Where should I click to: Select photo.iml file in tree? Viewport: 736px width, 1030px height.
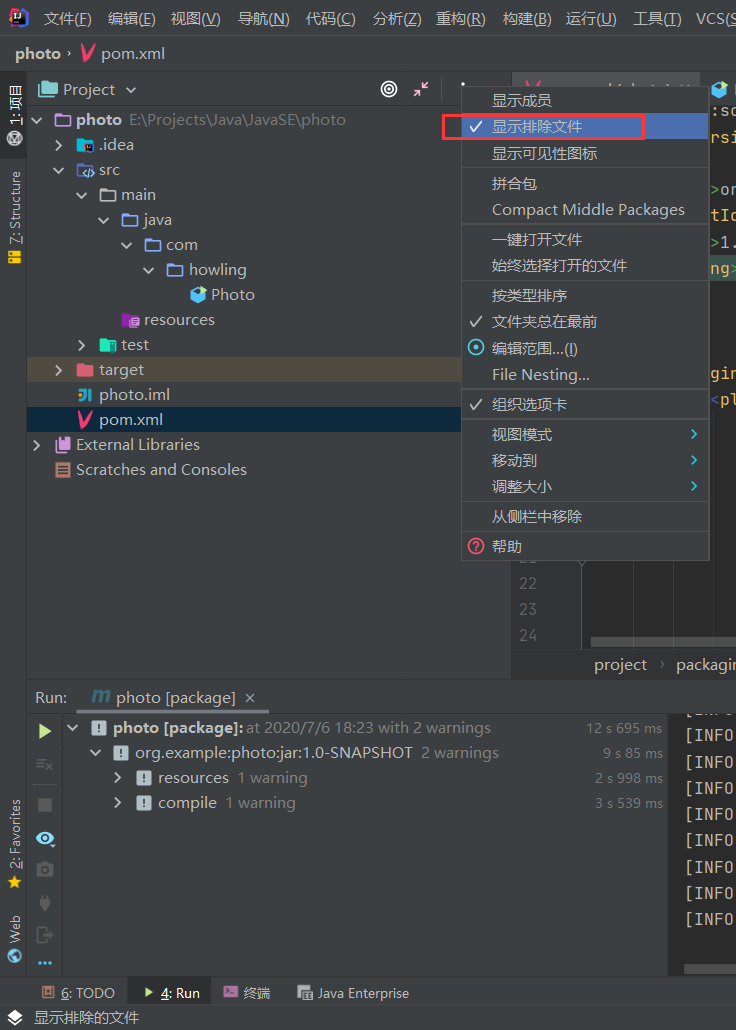[x=124, y=395]
